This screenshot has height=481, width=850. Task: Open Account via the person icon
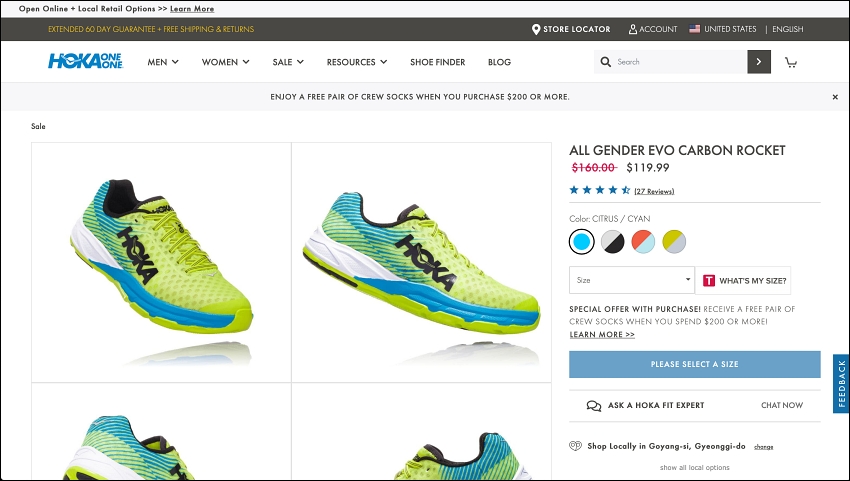coord(633,29)
